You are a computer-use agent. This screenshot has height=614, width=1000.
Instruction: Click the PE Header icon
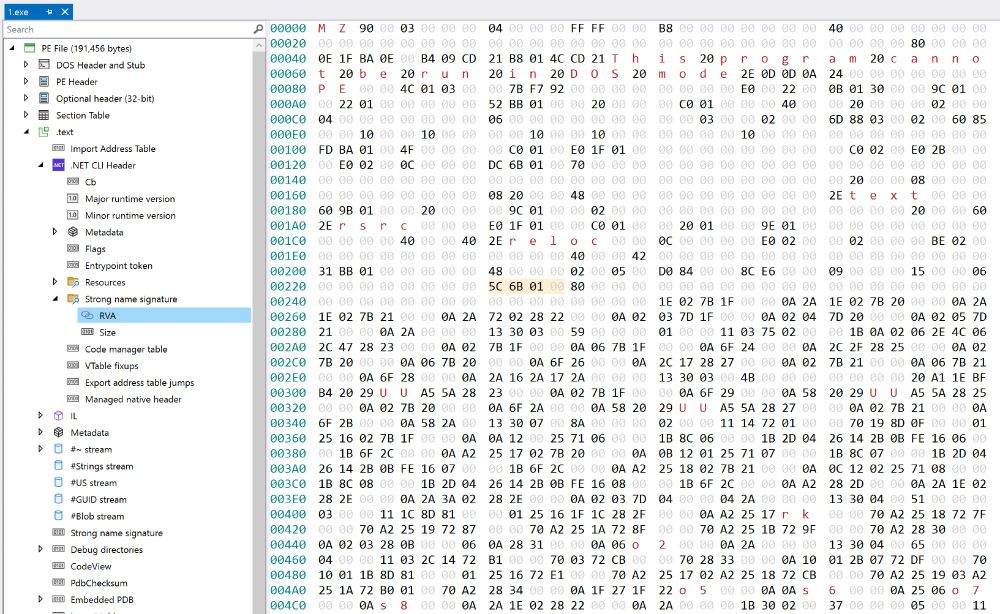pos(44,82)
